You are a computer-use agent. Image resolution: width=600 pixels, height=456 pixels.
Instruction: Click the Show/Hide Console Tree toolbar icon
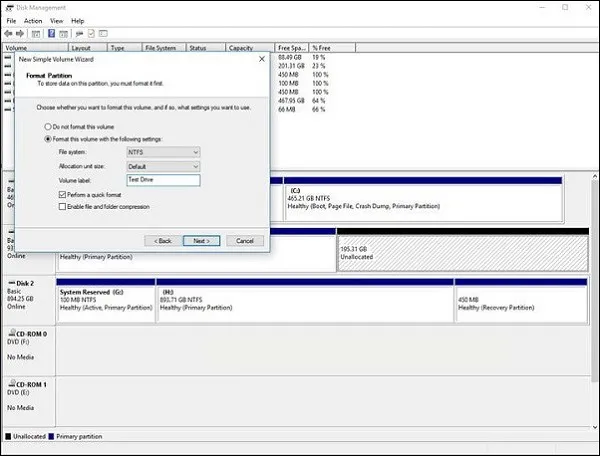(x=36, y=34)
